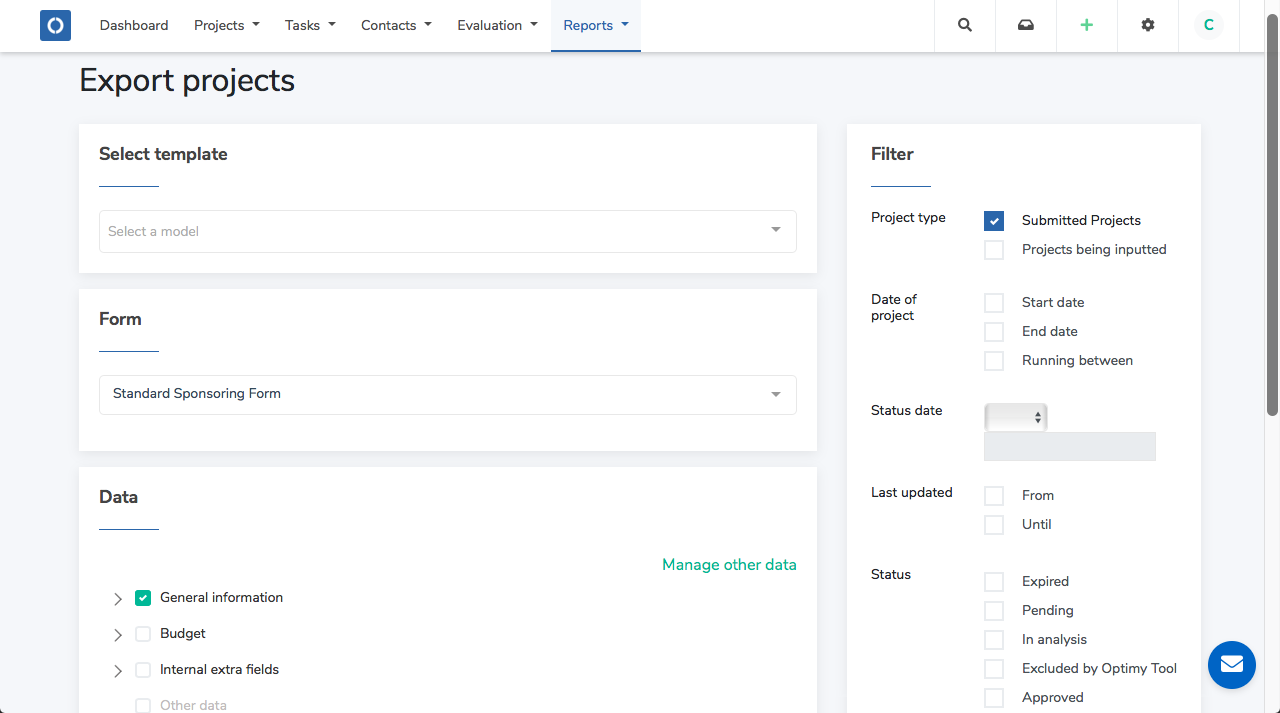Click the Manage other data link
This screenshot has width=1280, height=713.
click(729, 565)
